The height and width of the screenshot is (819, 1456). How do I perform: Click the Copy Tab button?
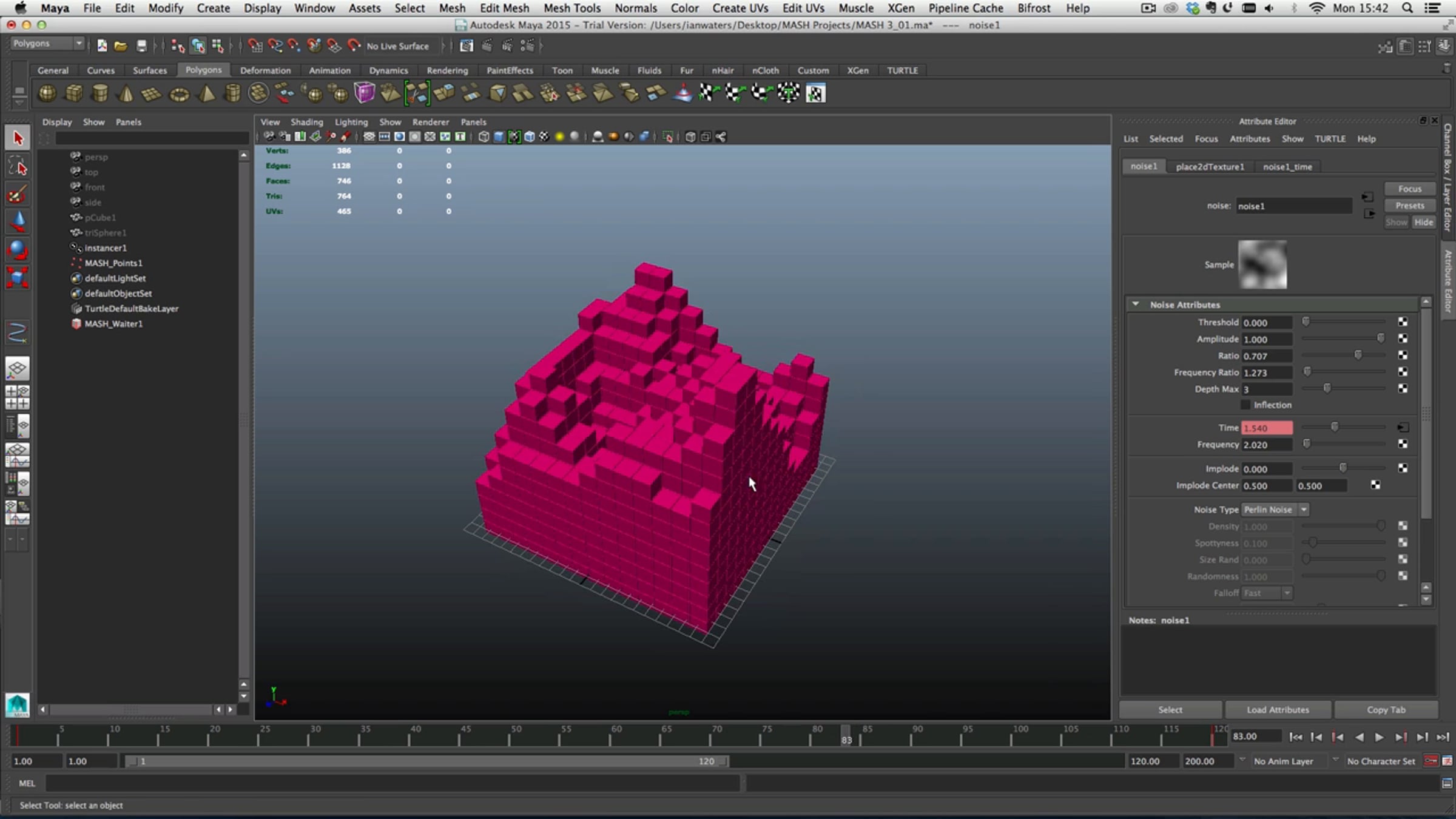(x=1386, y=710)
